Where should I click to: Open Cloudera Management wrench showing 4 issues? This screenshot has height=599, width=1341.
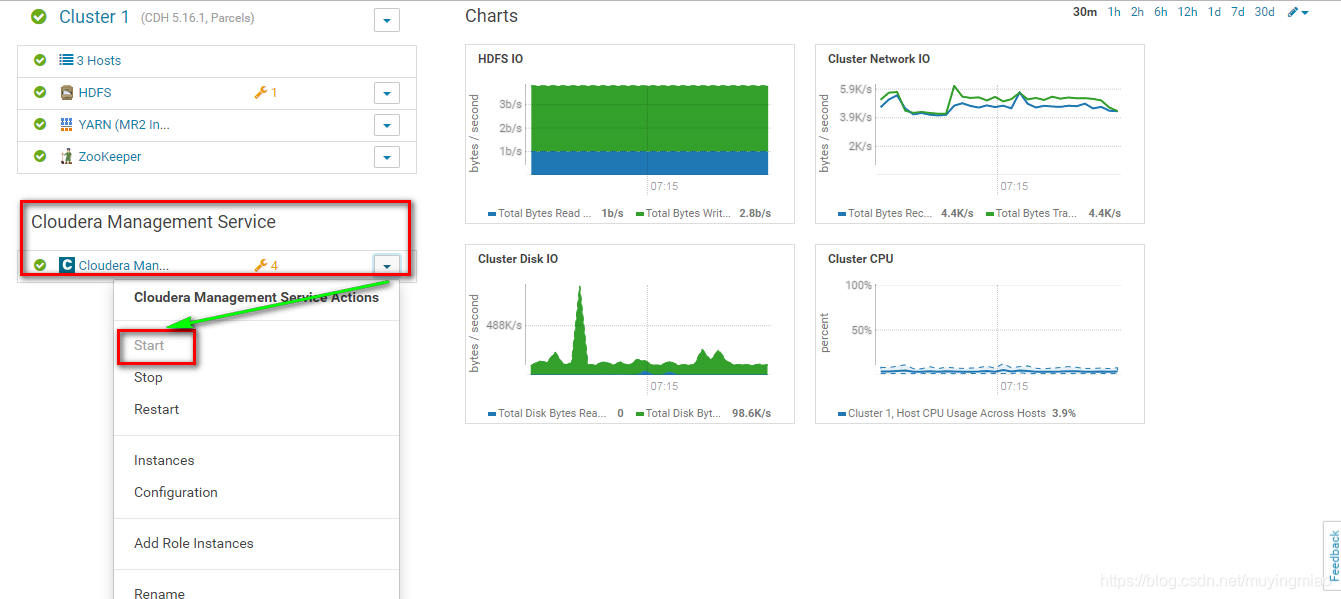(x=266, y=265)
